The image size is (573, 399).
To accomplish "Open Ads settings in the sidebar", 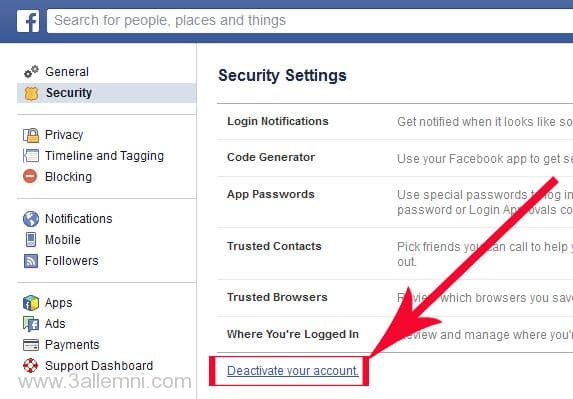I will coord(55,324).
